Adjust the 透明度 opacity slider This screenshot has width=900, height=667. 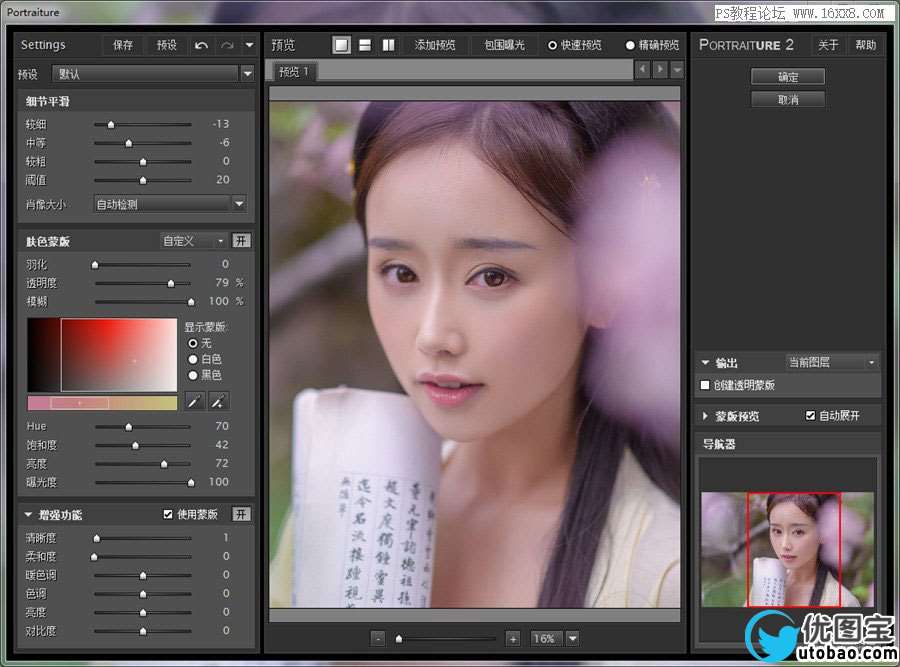(x=170, y=284)
